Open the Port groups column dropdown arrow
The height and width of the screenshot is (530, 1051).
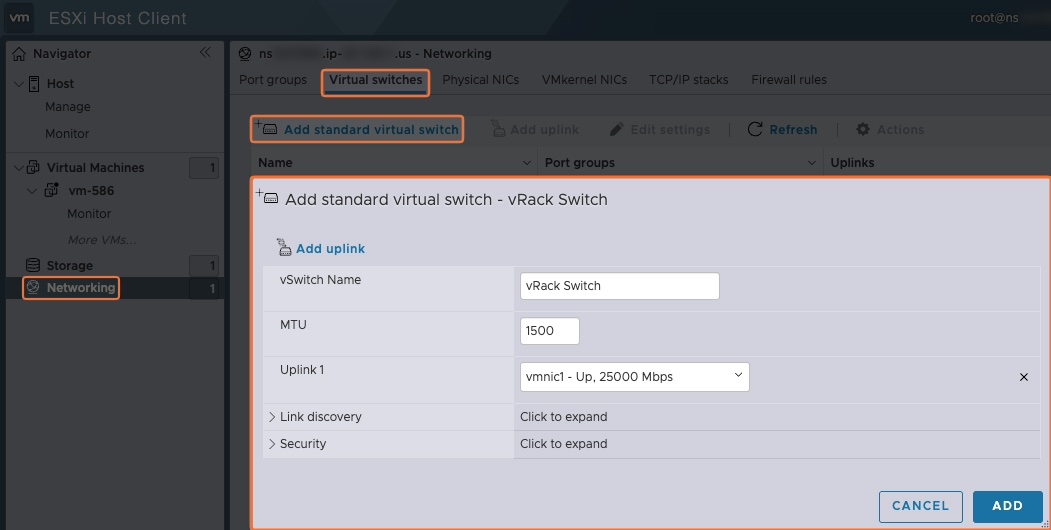pyautogui.click(x=812, y=163)
